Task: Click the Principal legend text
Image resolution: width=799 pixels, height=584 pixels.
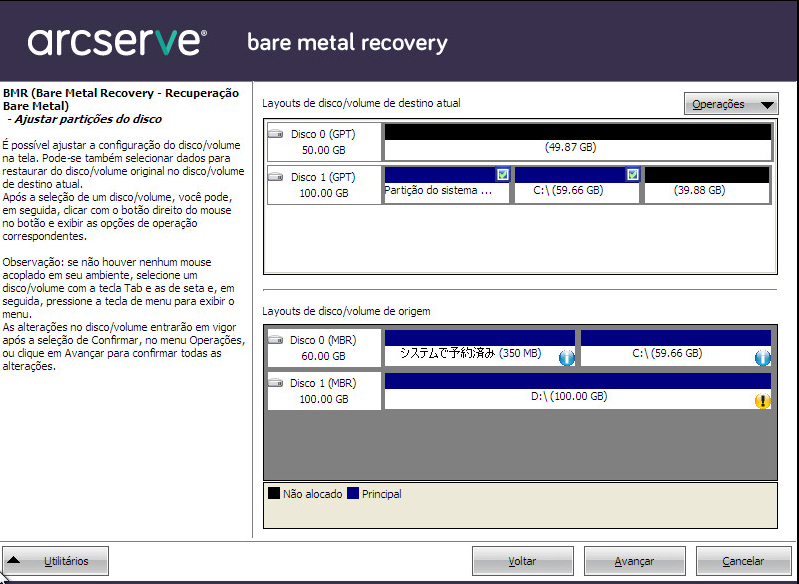Action: [382, 494]
